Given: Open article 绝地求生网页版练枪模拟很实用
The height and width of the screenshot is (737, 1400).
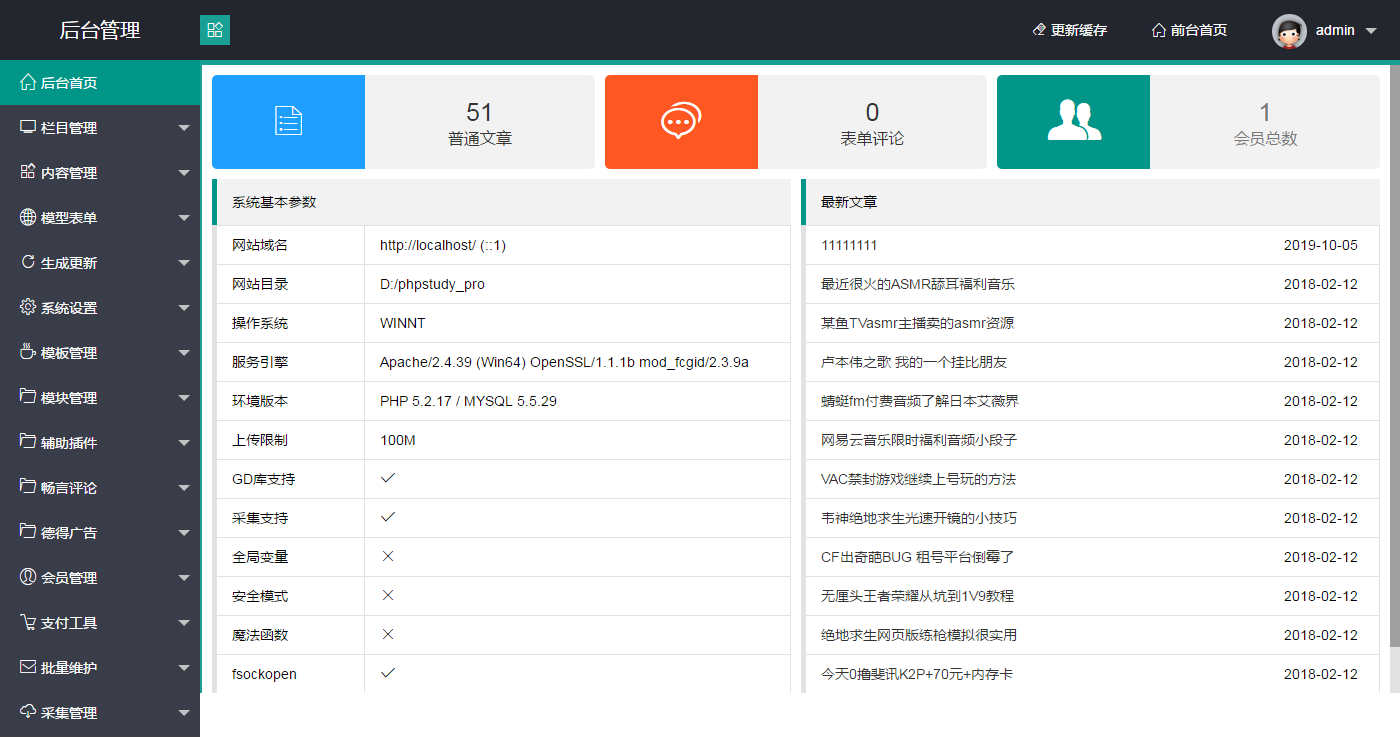Looking at the screenshot, I should pos(919,635).
